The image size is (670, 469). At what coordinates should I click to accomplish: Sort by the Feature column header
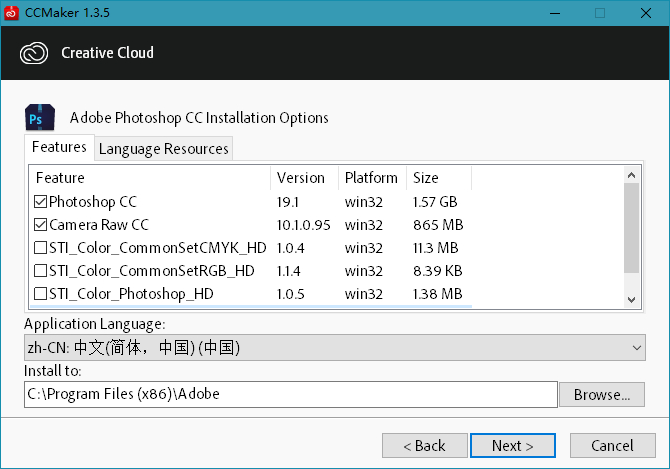point(150,178)
